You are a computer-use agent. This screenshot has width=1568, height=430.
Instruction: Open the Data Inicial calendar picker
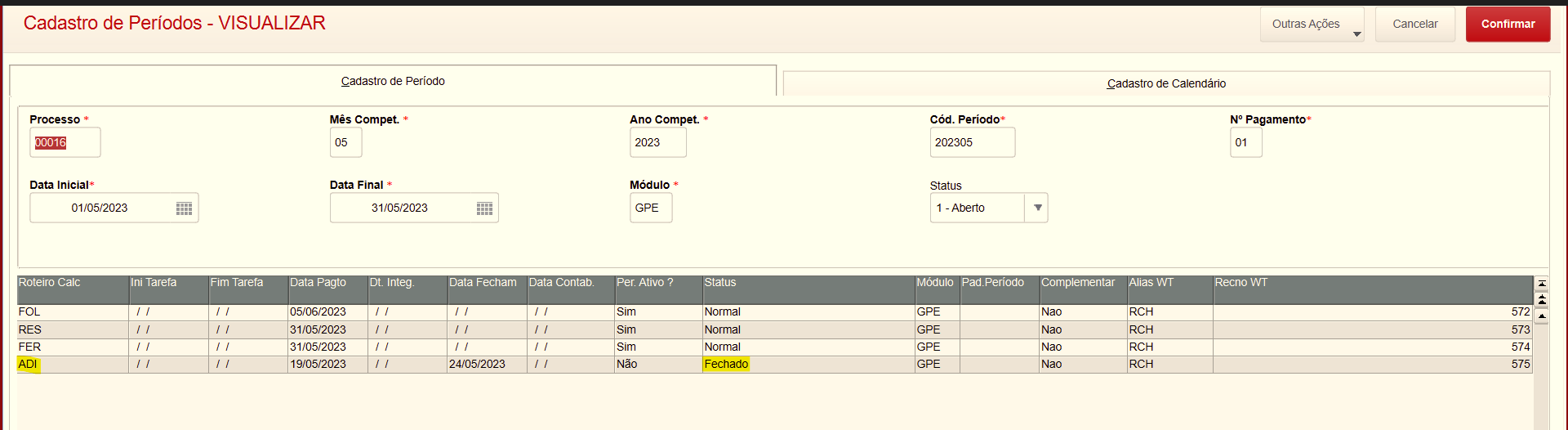click(x=184, y=208)
